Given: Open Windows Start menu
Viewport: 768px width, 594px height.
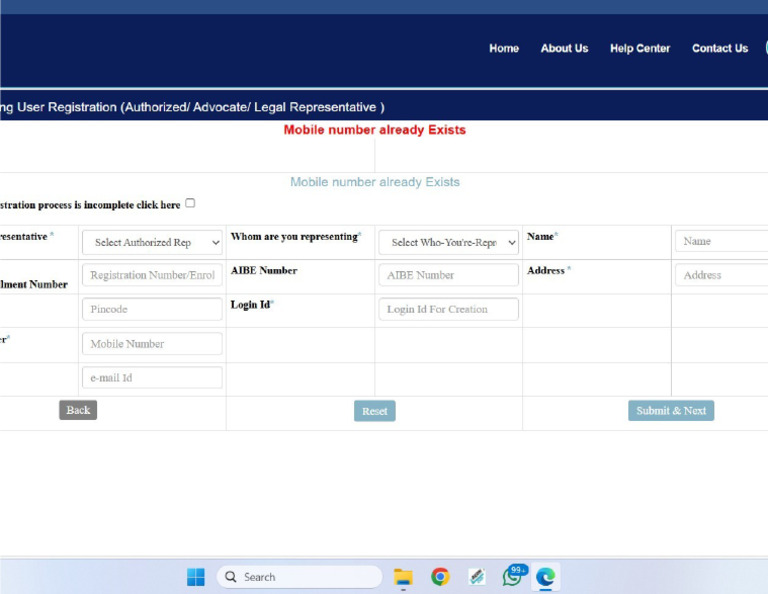Looking at the screenshot, I should 196,577.
